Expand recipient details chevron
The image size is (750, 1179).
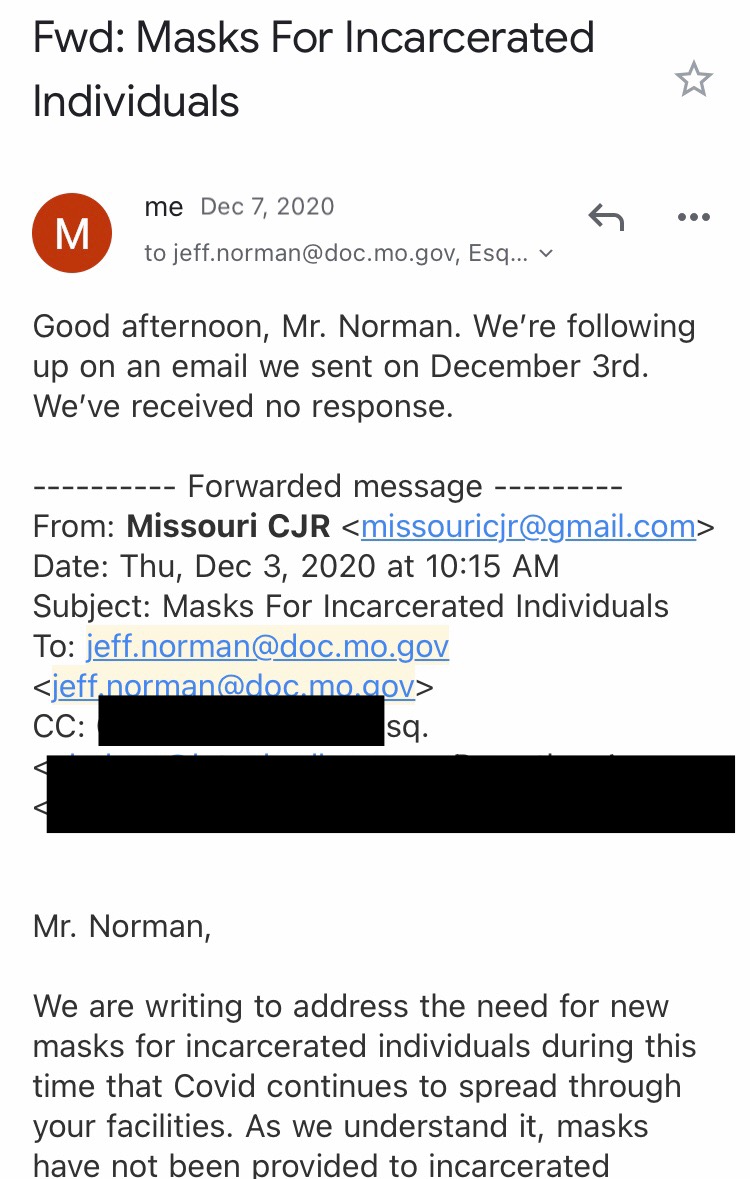[x=547, y=253]
